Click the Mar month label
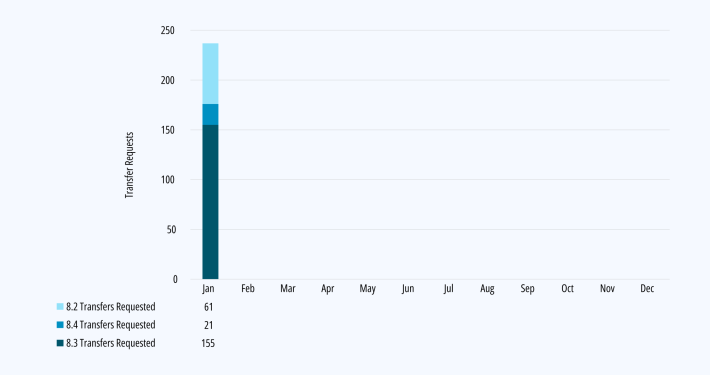This screenshot has width=710, height=375. (x=288, y=288)
